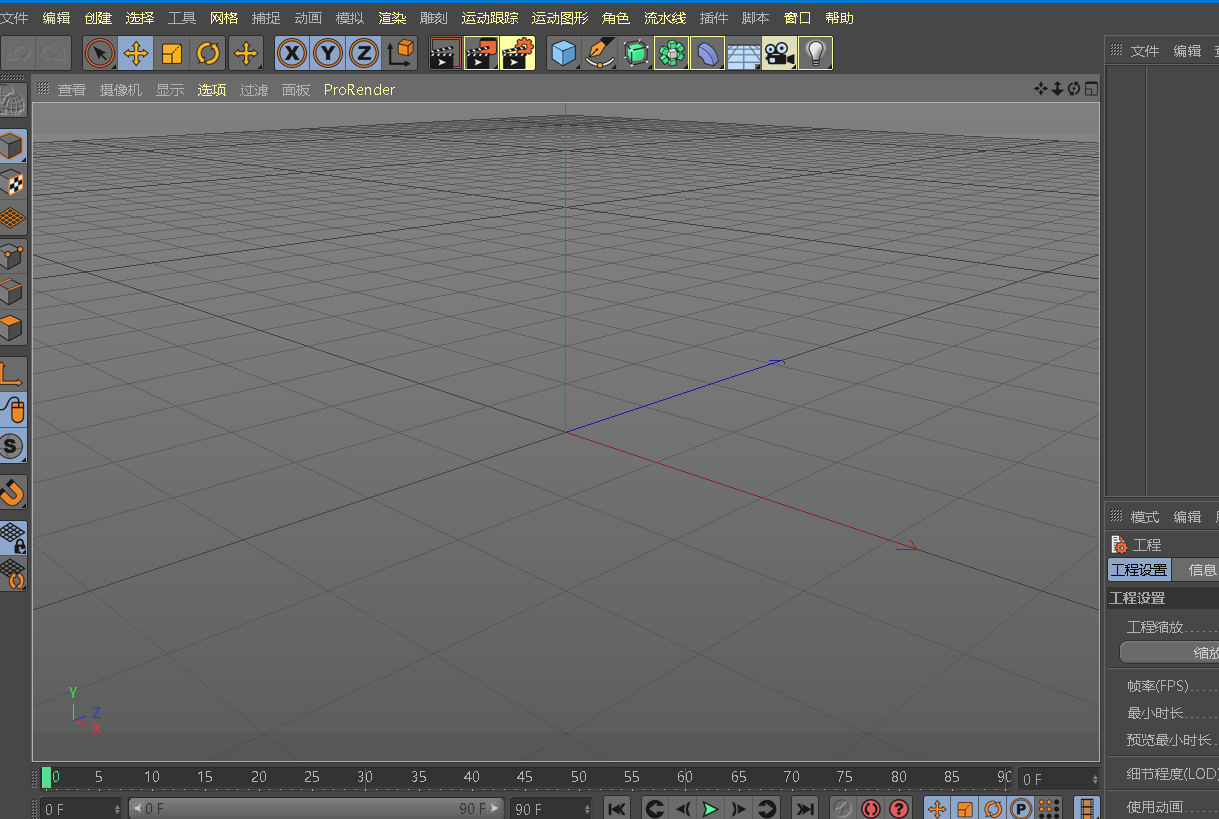The image size is (1219, 819).
Task: Open object manager 编辑 menu
Action: [x=1187, y=51]
